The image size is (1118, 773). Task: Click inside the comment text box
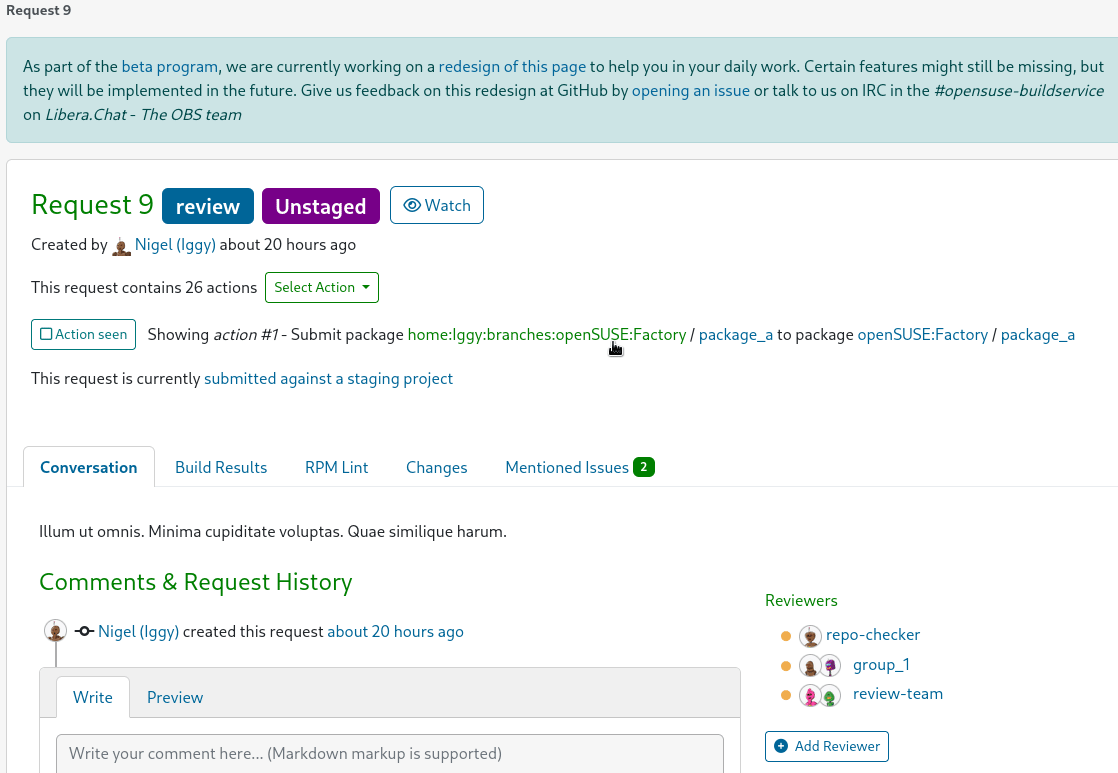click(390, 755)
